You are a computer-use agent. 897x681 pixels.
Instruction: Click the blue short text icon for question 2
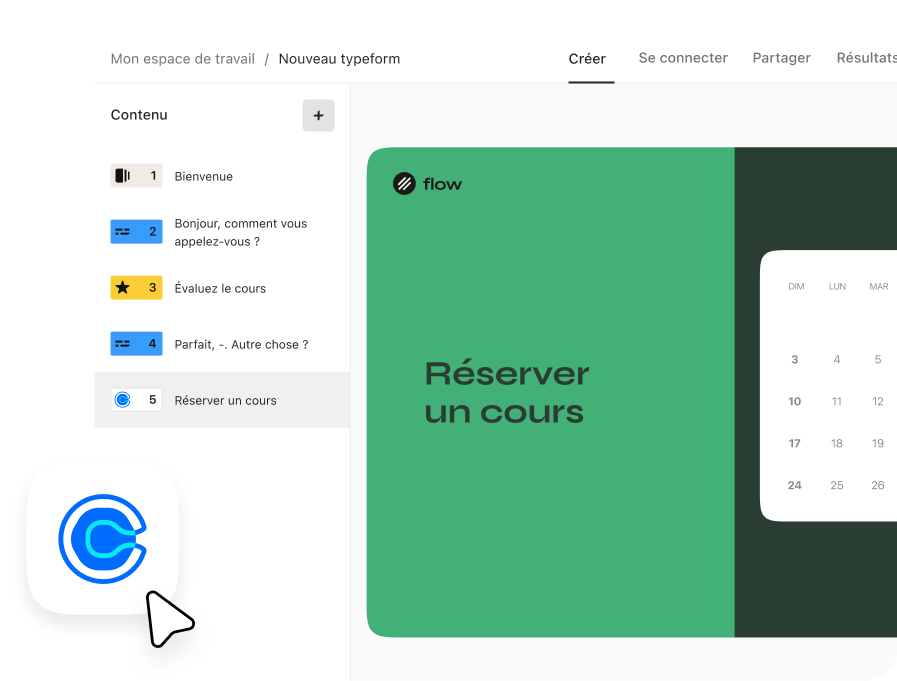point(136,232)
